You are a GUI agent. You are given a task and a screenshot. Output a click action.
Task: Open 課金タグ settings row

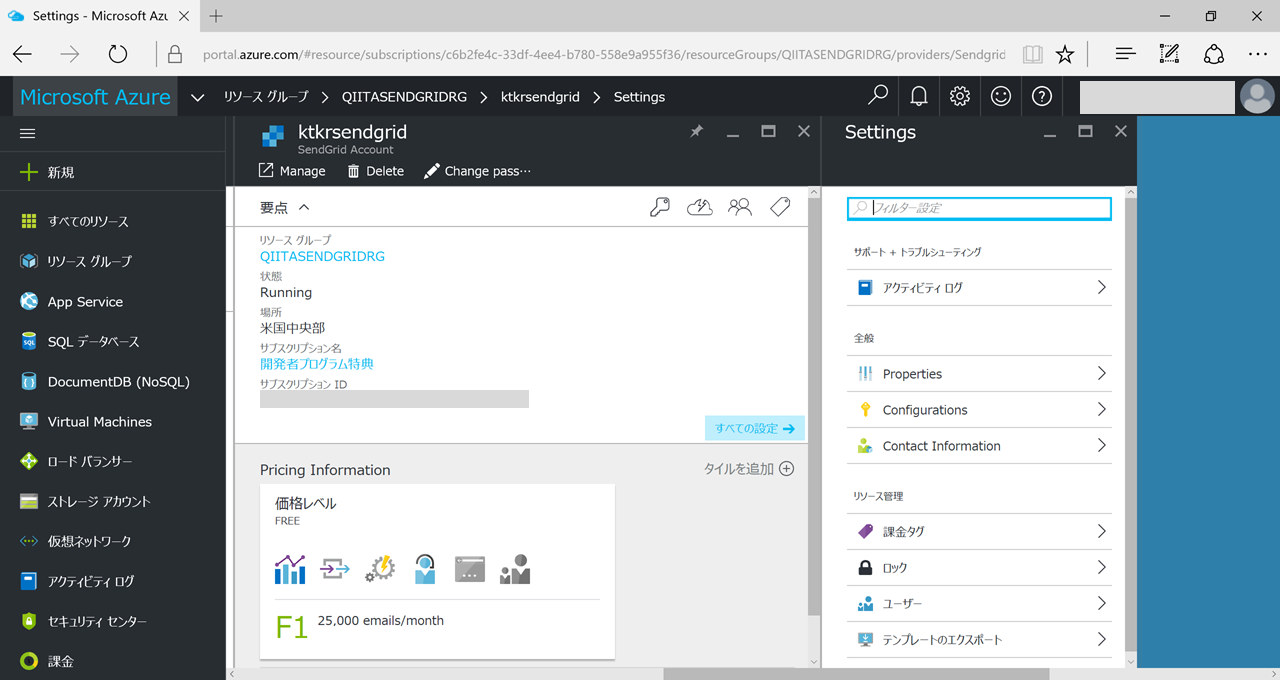tap(979, 532)
